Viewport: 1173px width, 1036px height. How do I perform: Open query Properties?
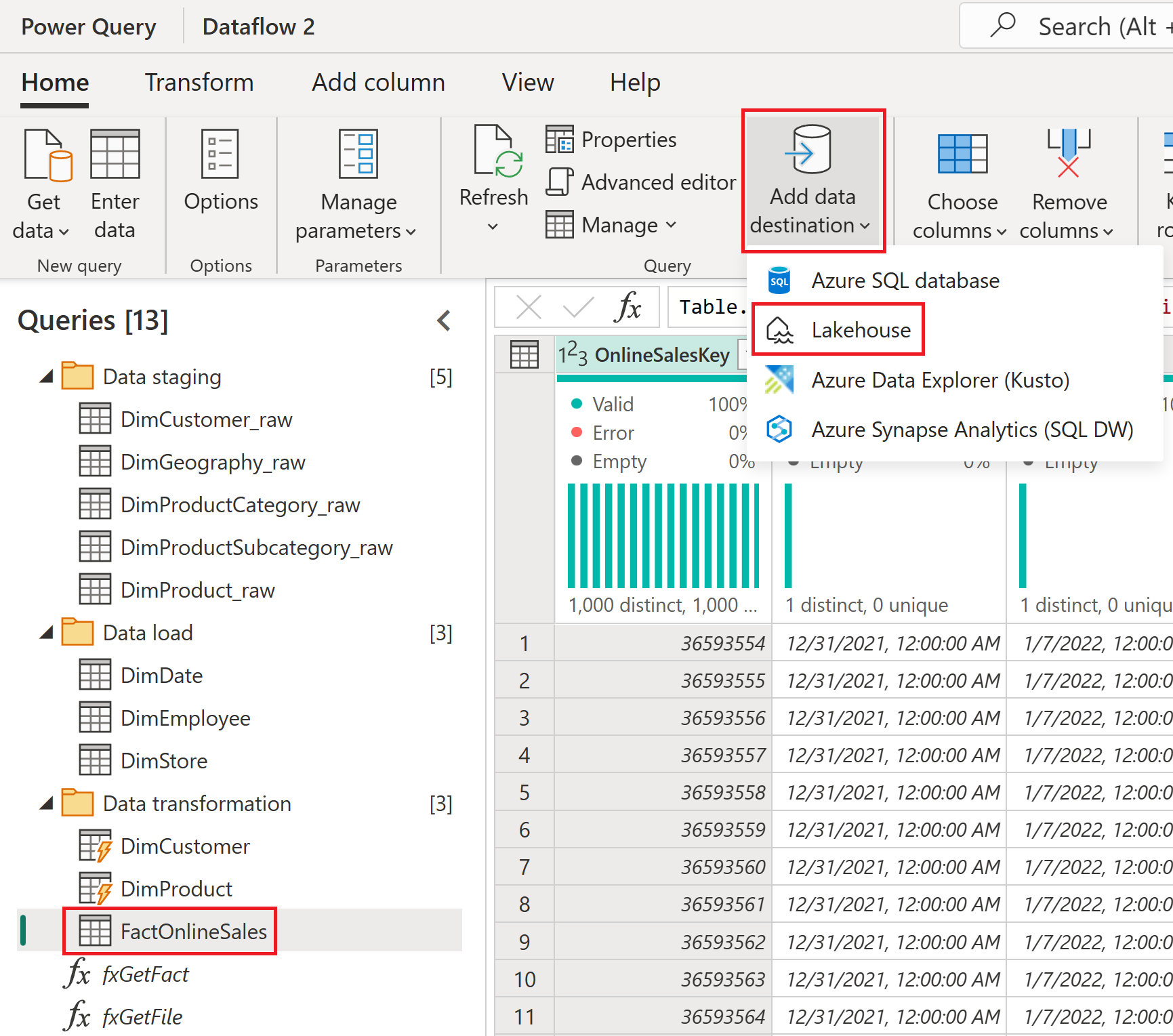pyautogui.click(x=611, y=140)
